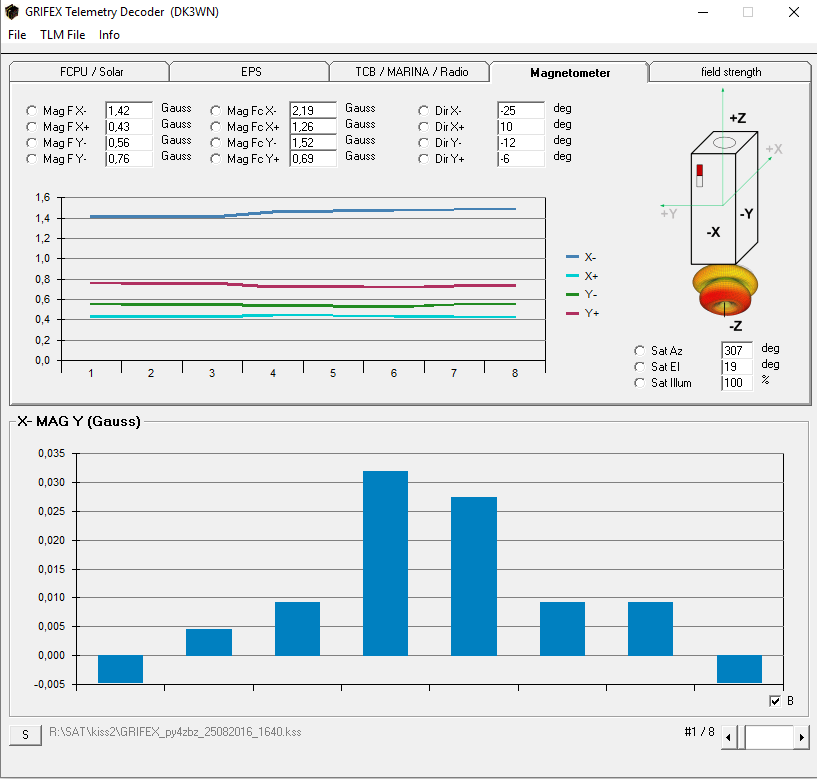Switch to the field strength tab
This screenshot has width=817, height=779.
[730, 72]
